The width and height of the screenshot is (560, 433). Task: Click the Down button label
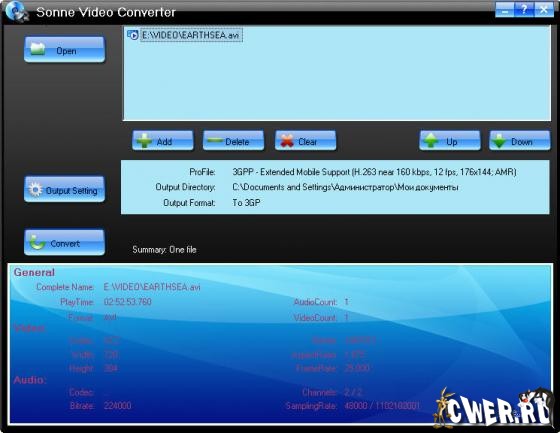pos(522,142)
